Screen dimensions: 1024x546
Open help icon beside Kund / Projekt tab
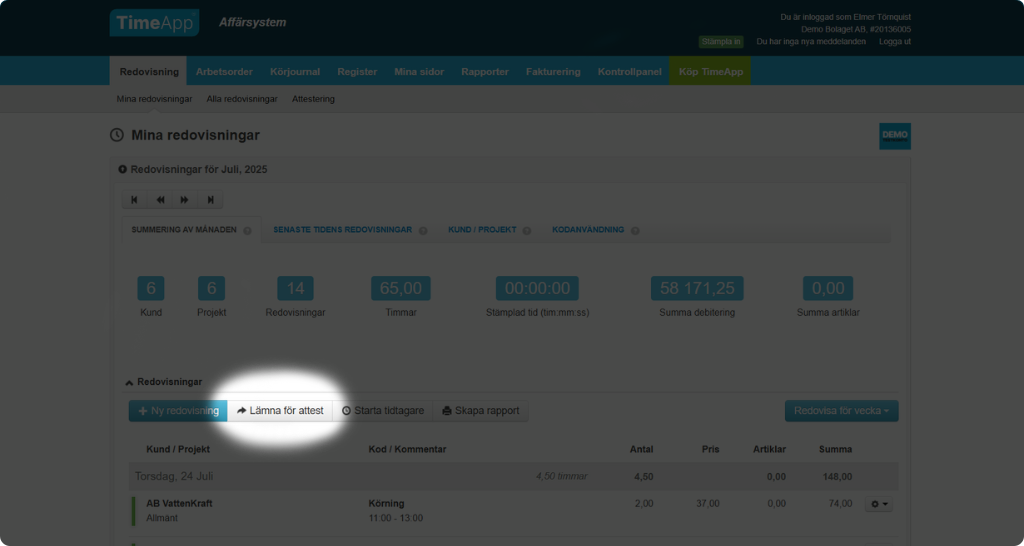tap(527, 231)
